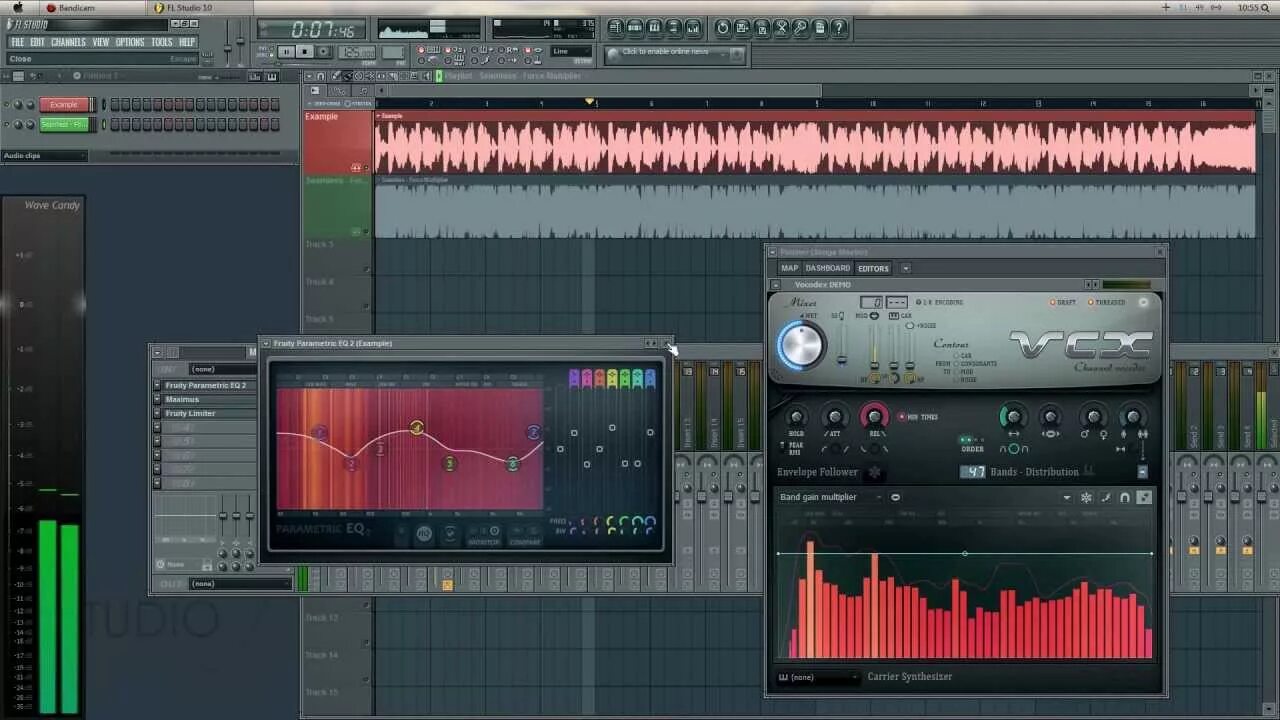Open the Audio clips channel filter dropdown
Image resolution: width=1280 pixels, height=720 pixels.
point(45,156)
